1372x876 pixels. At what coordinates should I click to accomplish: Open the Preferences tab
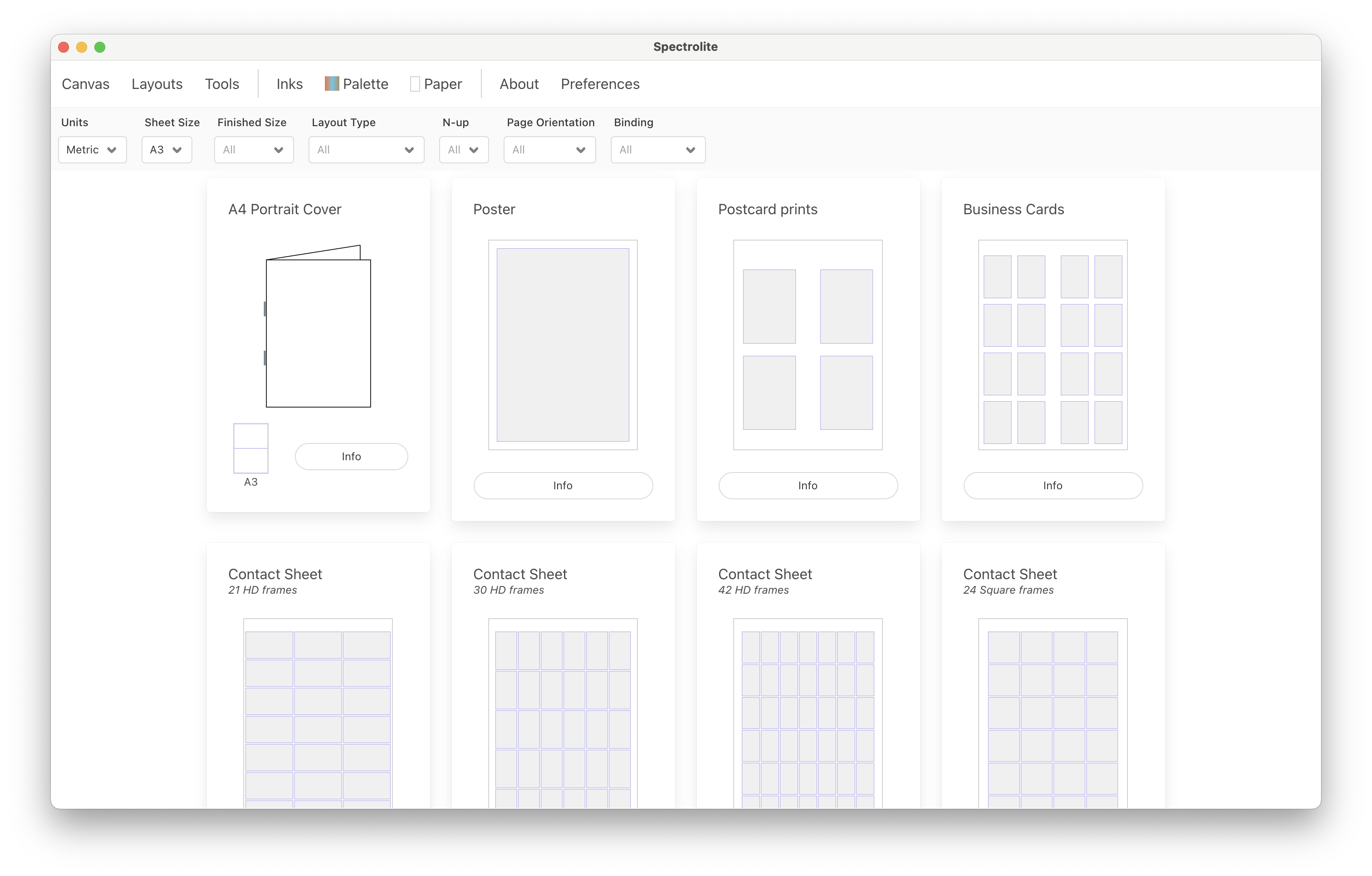pyautogui.click(x=600, y=84)
